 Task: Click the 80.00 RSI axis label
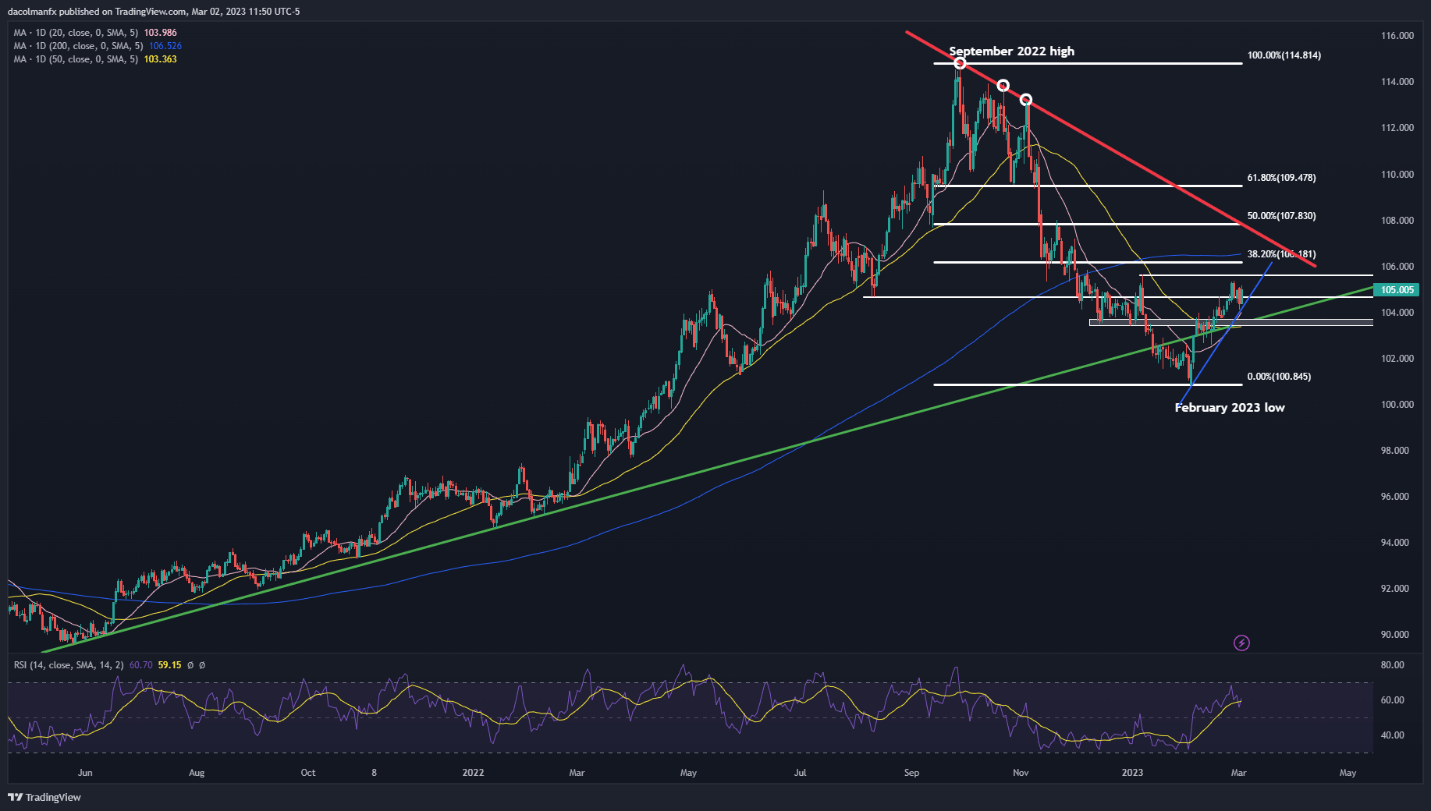click(x=1392, y=664)
